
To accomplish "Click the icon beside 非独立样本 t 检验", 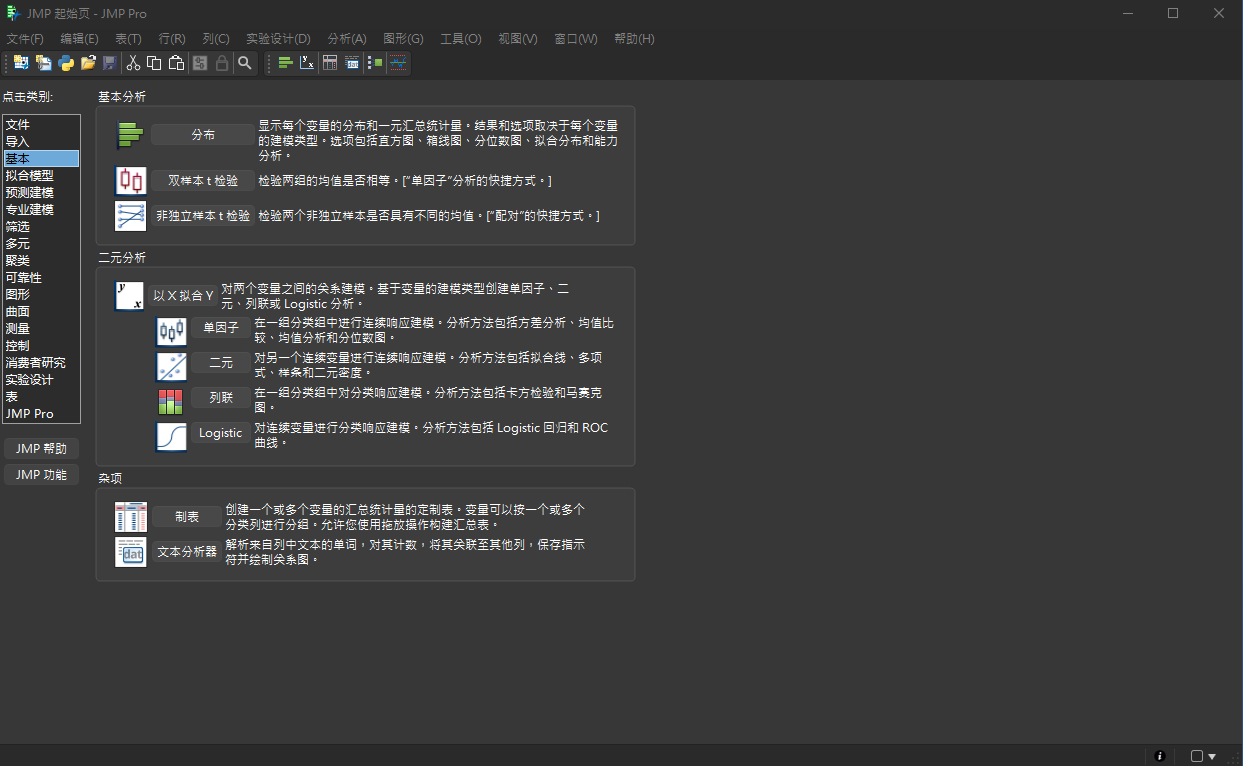I will point(131,216).
